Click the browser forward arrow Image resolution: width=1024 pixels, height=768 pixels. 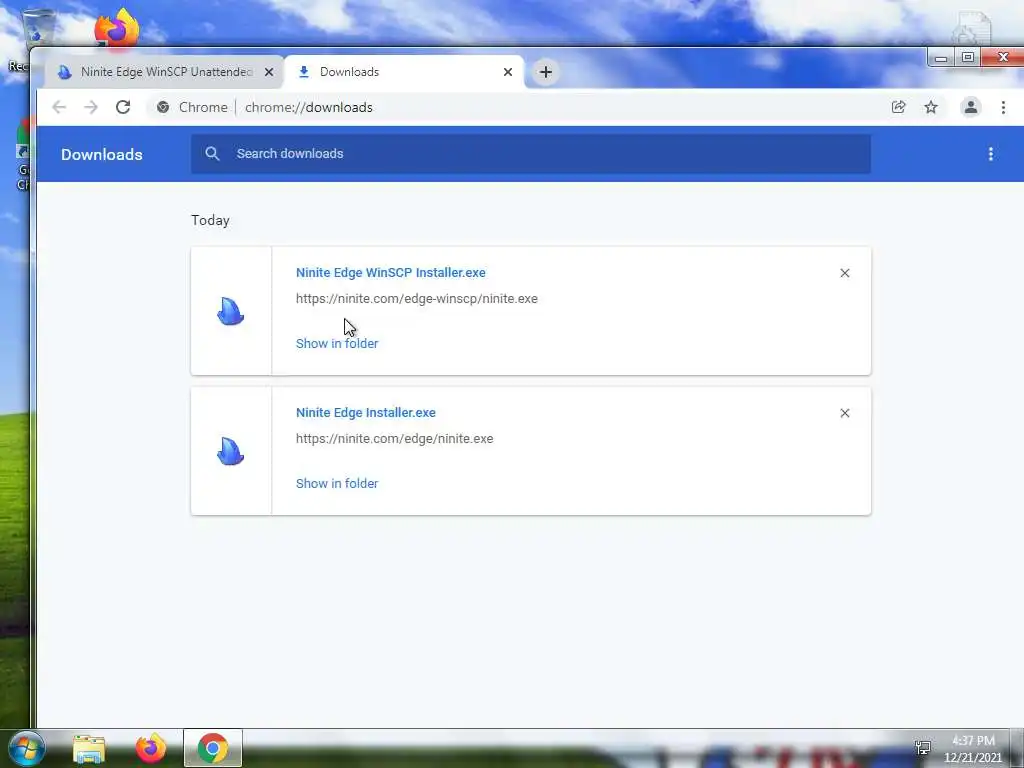coord(91,107)
